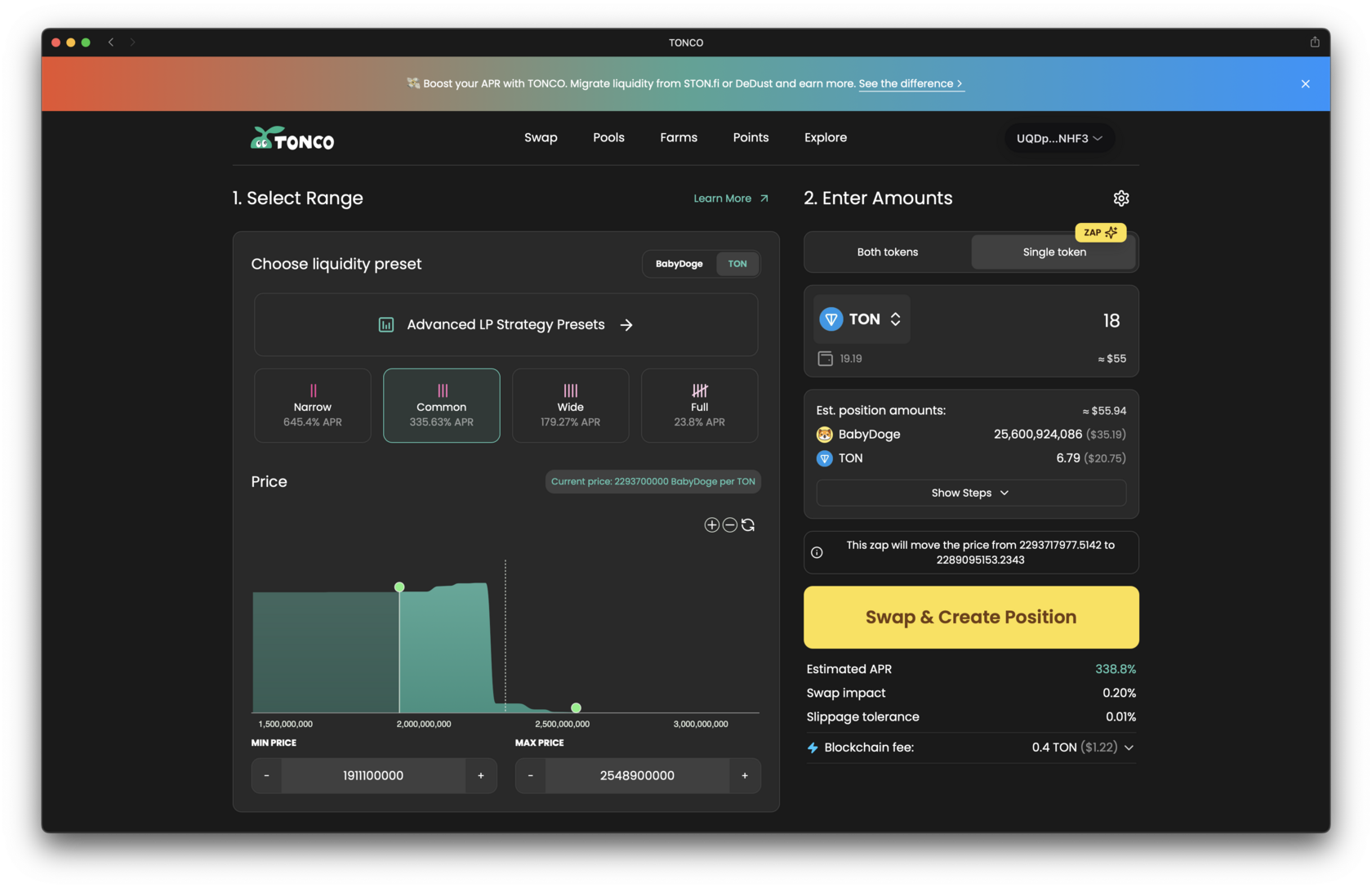Click the Current price label badge

coord(653,482)
